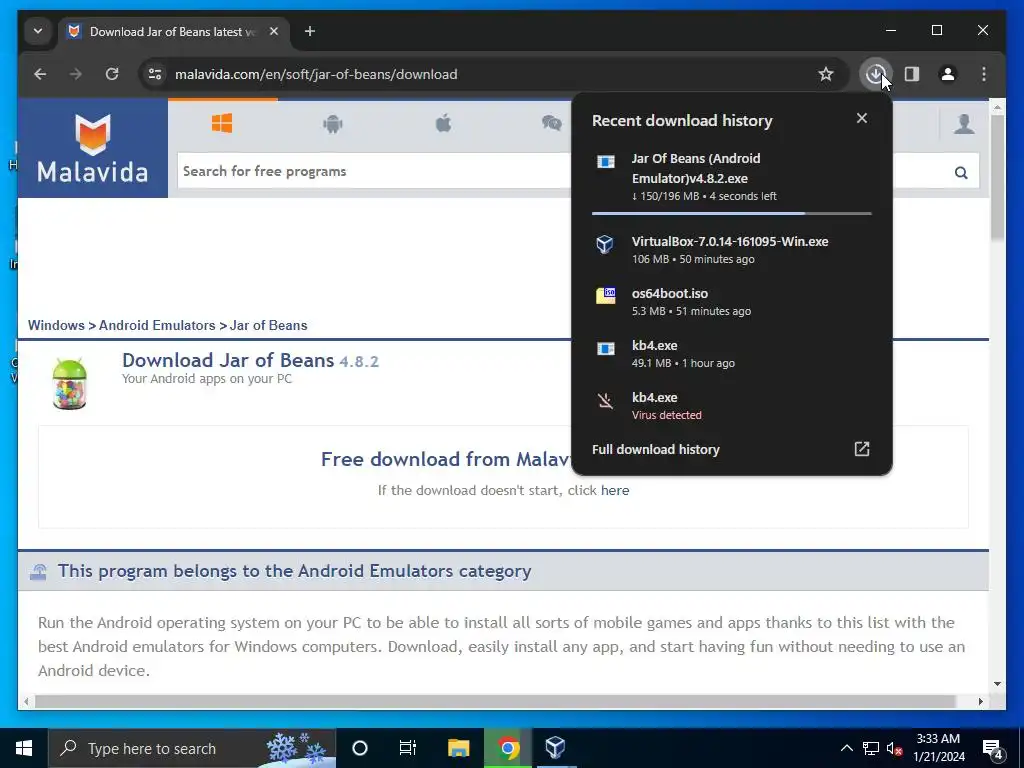Screen dimensions: 1024x768
Task: Click the Chrome address bar URL
Action: [316, 74]
